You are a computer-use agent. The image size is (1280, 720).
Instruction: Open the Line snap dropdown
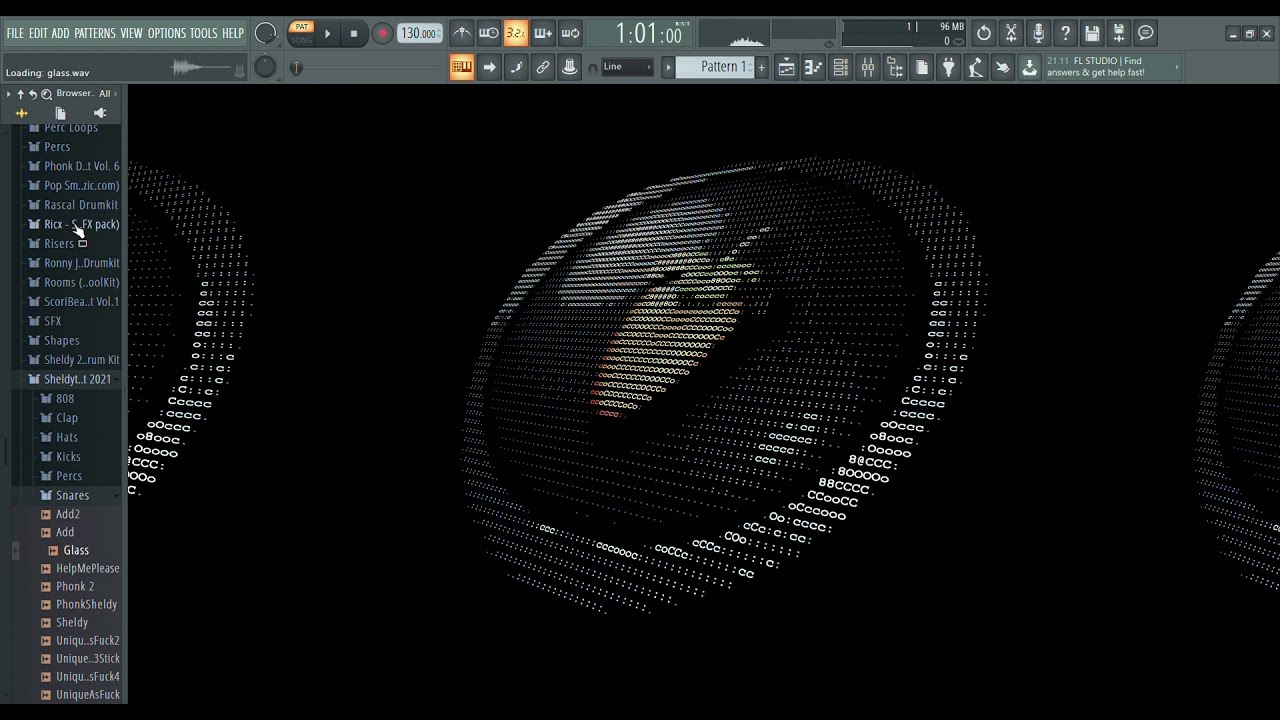pos(627,67)
